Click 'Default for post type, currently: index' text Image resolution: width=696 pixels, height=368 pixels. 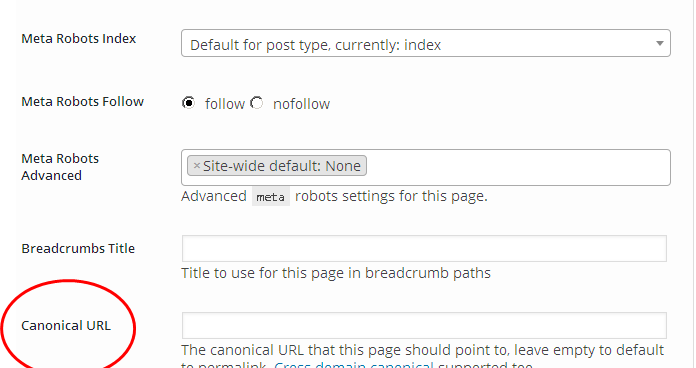(x=315, y=45)
